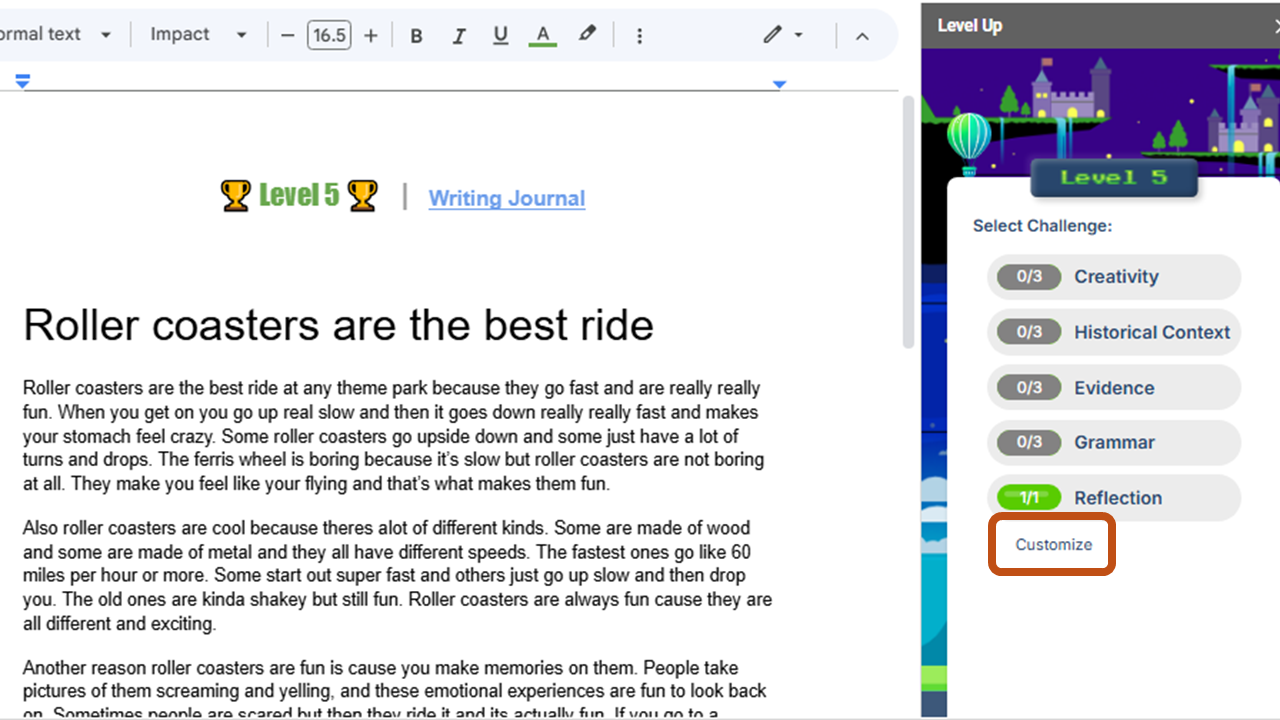The height and width of the screenshot is (720, 1280).
Task: Click the left trophy emoji in title
Action: tap(235, 196)
